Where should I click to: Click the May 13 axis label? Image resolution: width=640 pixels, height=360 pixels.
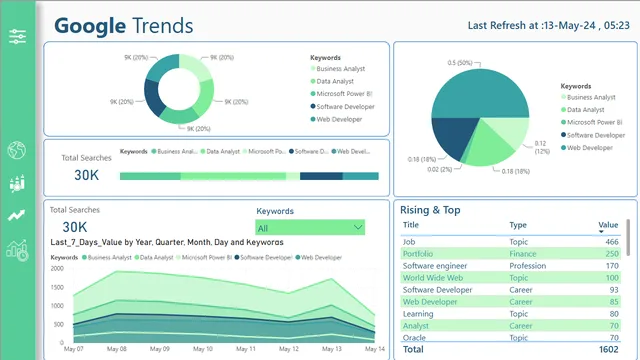pos(331,349)
